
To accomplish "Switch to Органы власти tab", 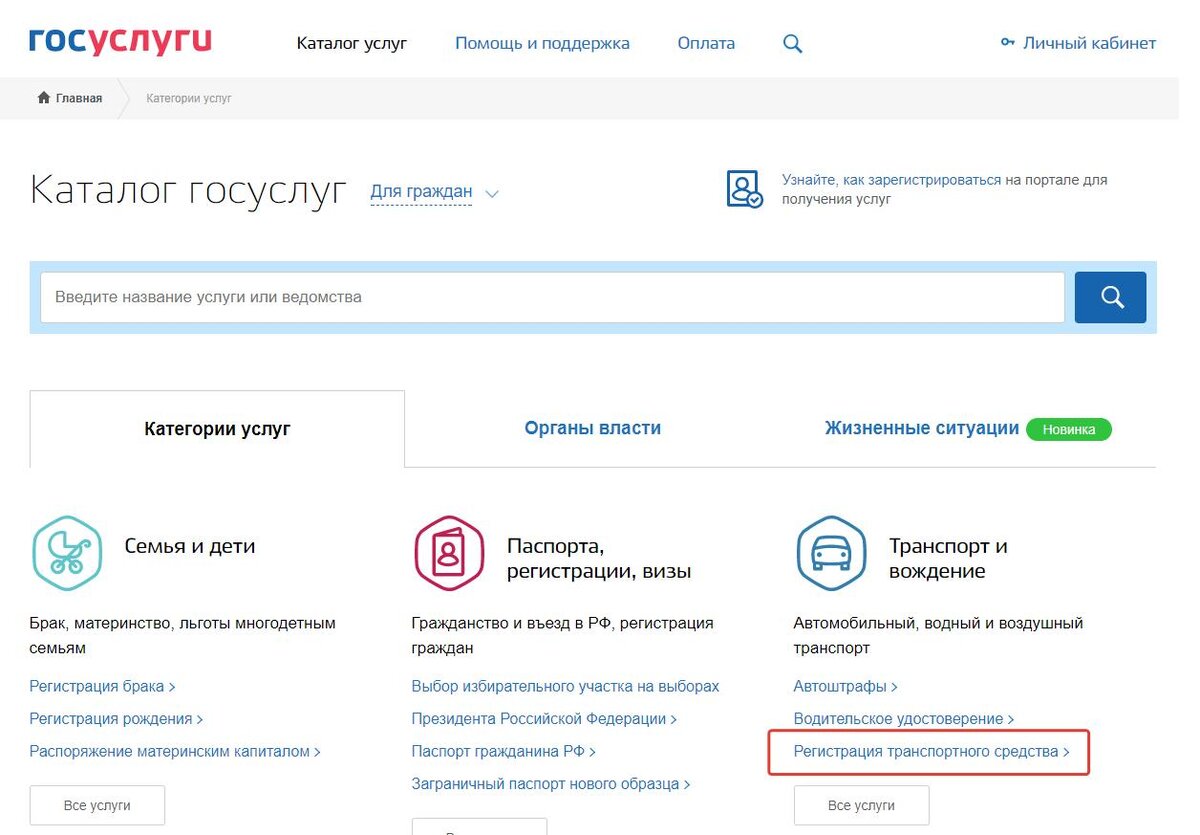I will 593,428.
